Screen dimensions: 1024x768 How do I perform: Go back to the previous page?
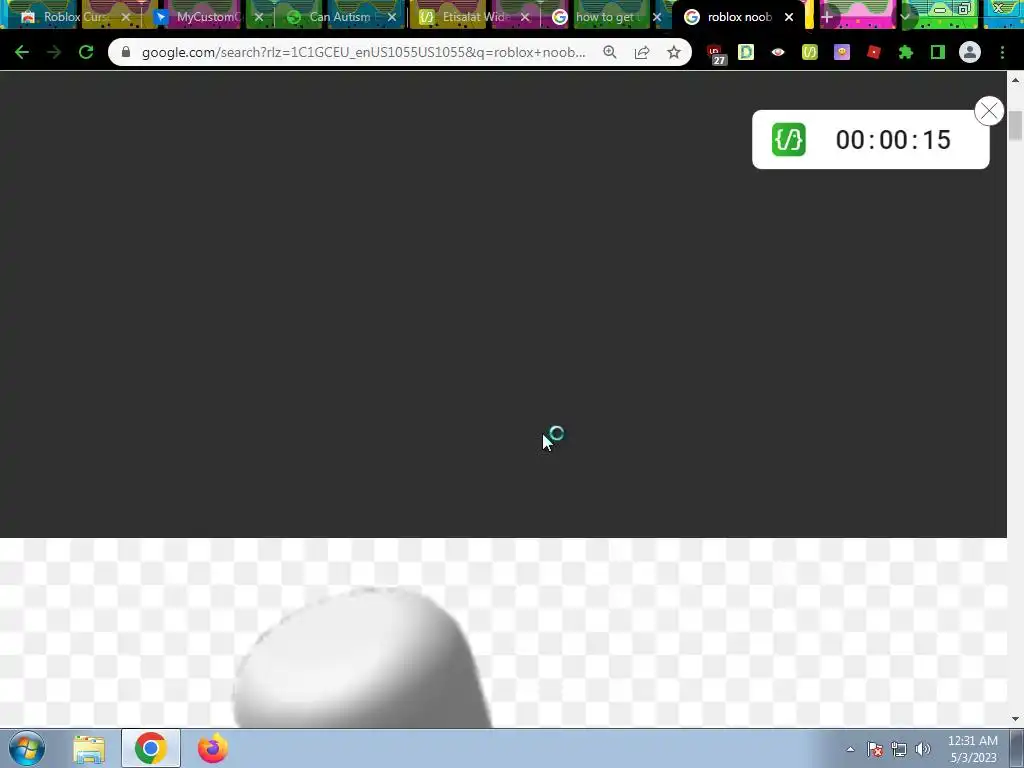point(22,52)
